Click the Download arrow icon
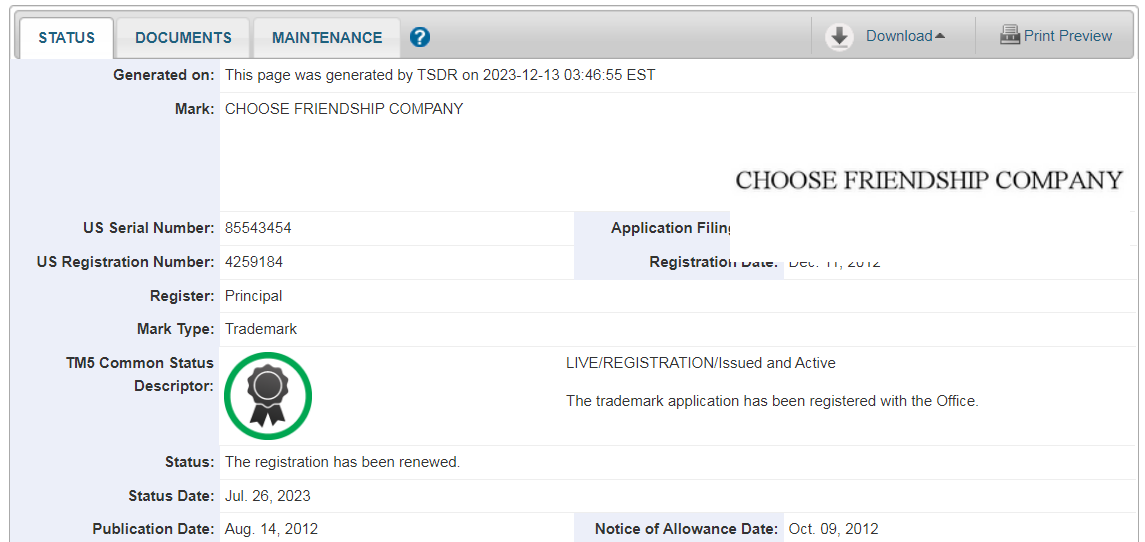 tap(840, 37)
